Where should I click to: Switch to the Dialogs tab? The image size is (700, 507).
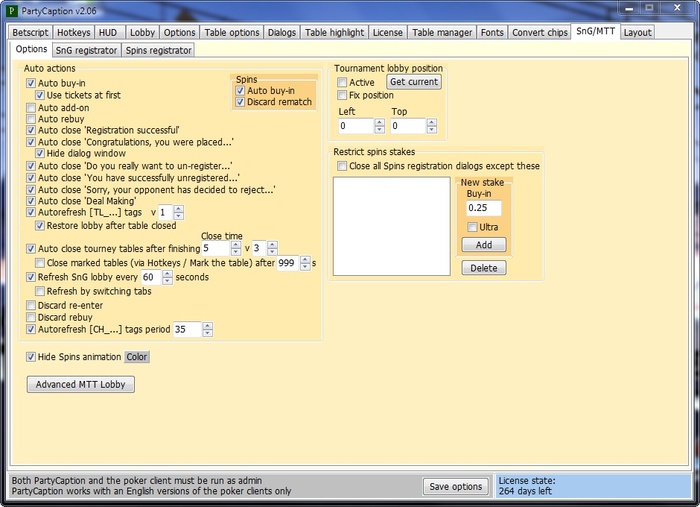282,33
